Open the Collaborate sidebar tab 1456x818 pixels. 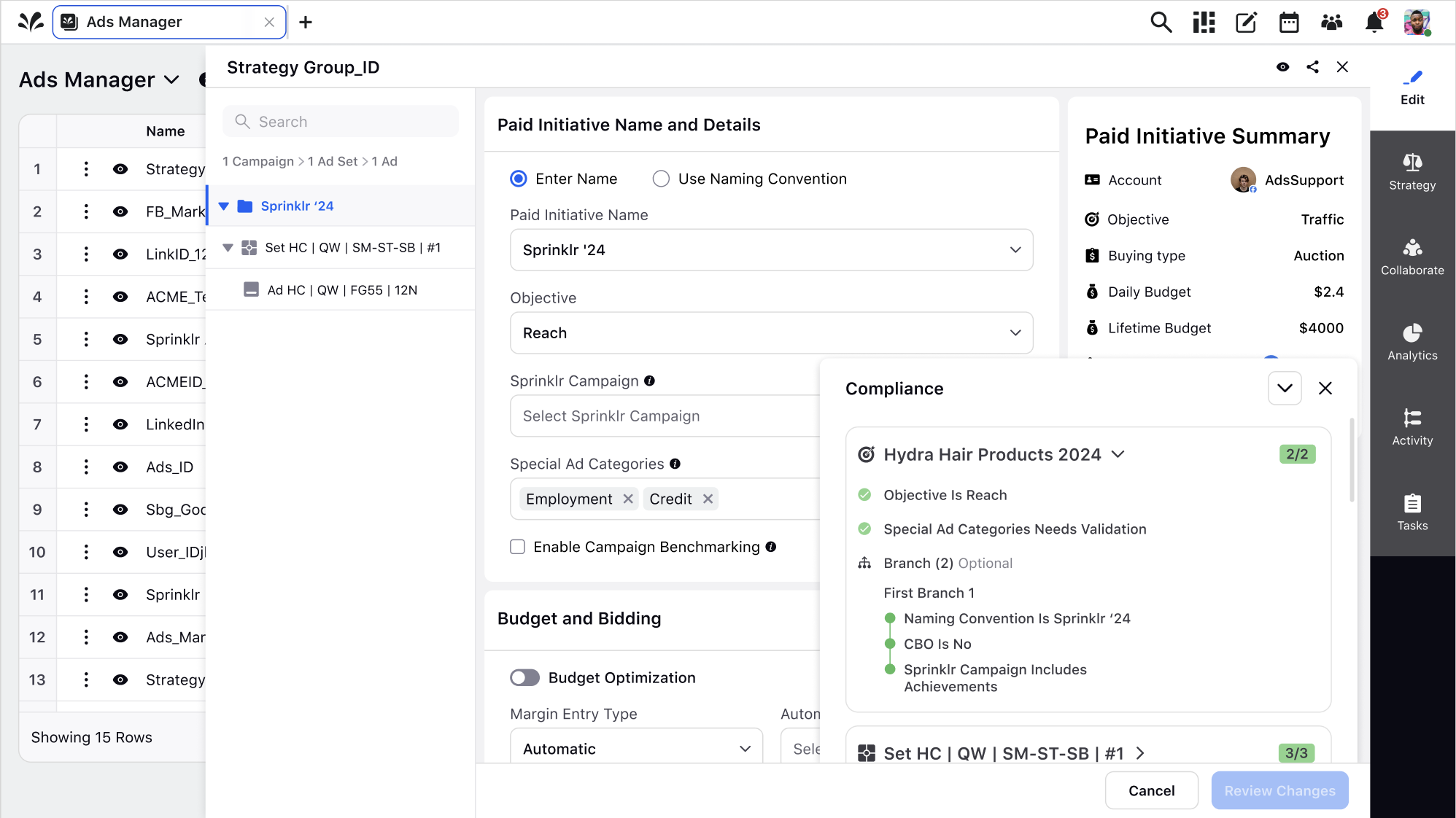(1412, 258)
